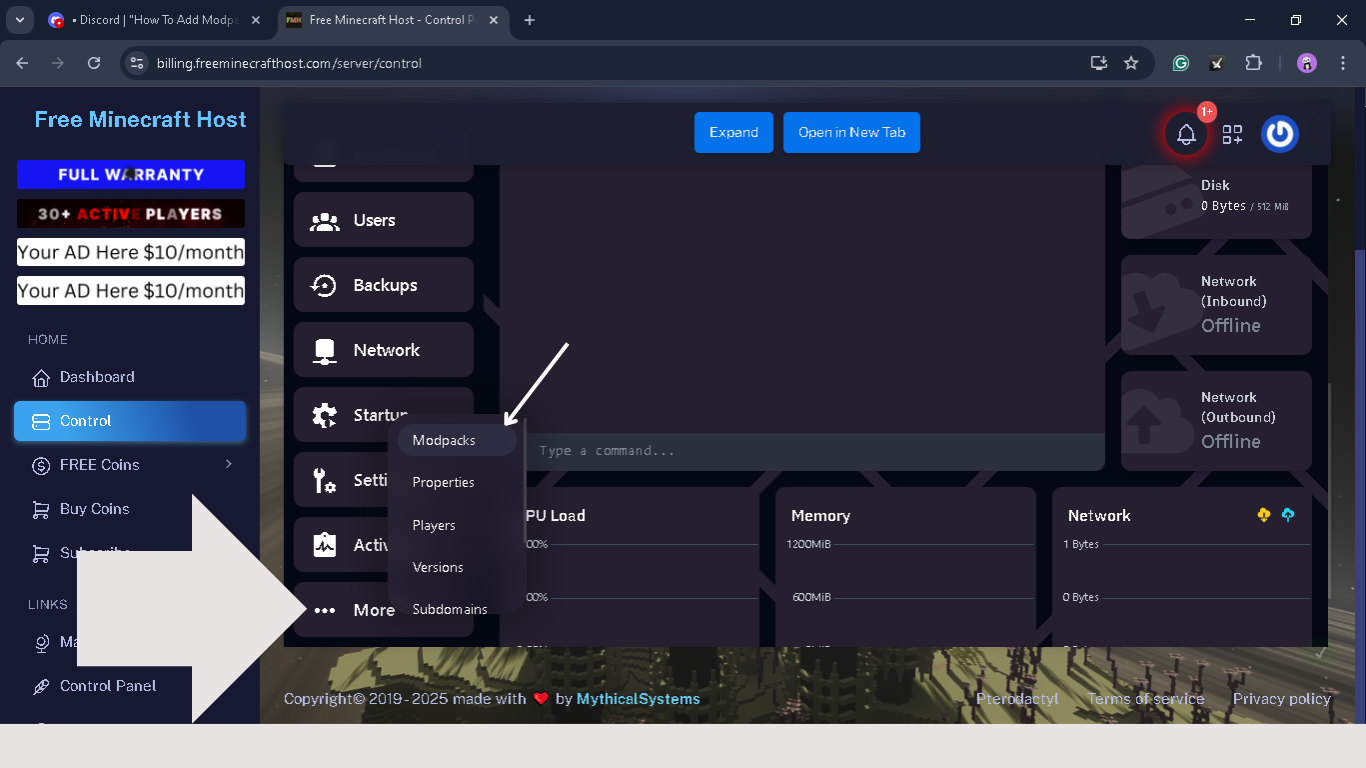This screenshot has width=1366, height=768.
Task: Click the FULL WARRANTY banner
Action: click(131, 174)
